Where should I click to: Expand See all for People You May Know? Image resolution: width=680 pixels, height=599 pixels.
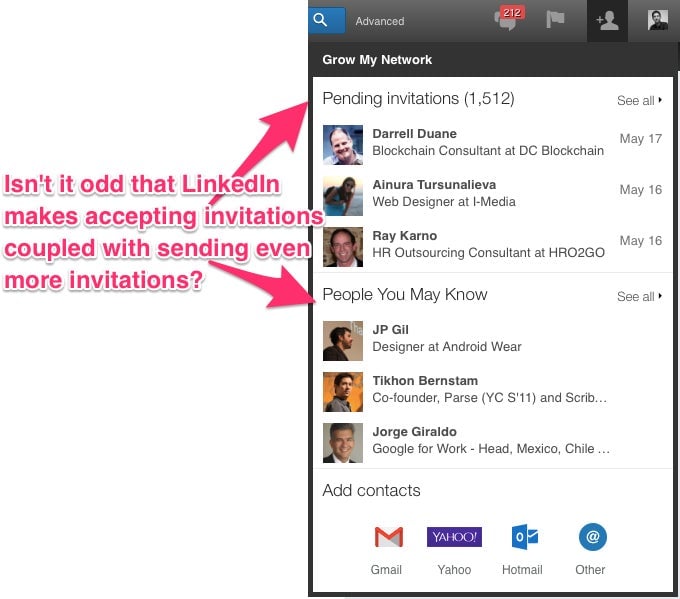pyautogui.click(x=639, y=297)
